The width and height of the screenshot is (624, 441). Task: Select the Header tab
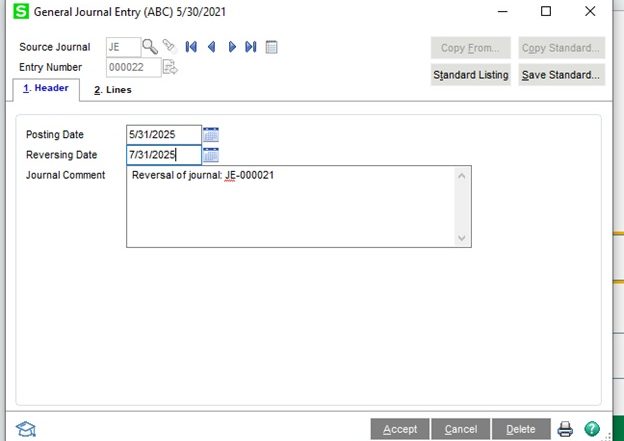tap(45, 89)
